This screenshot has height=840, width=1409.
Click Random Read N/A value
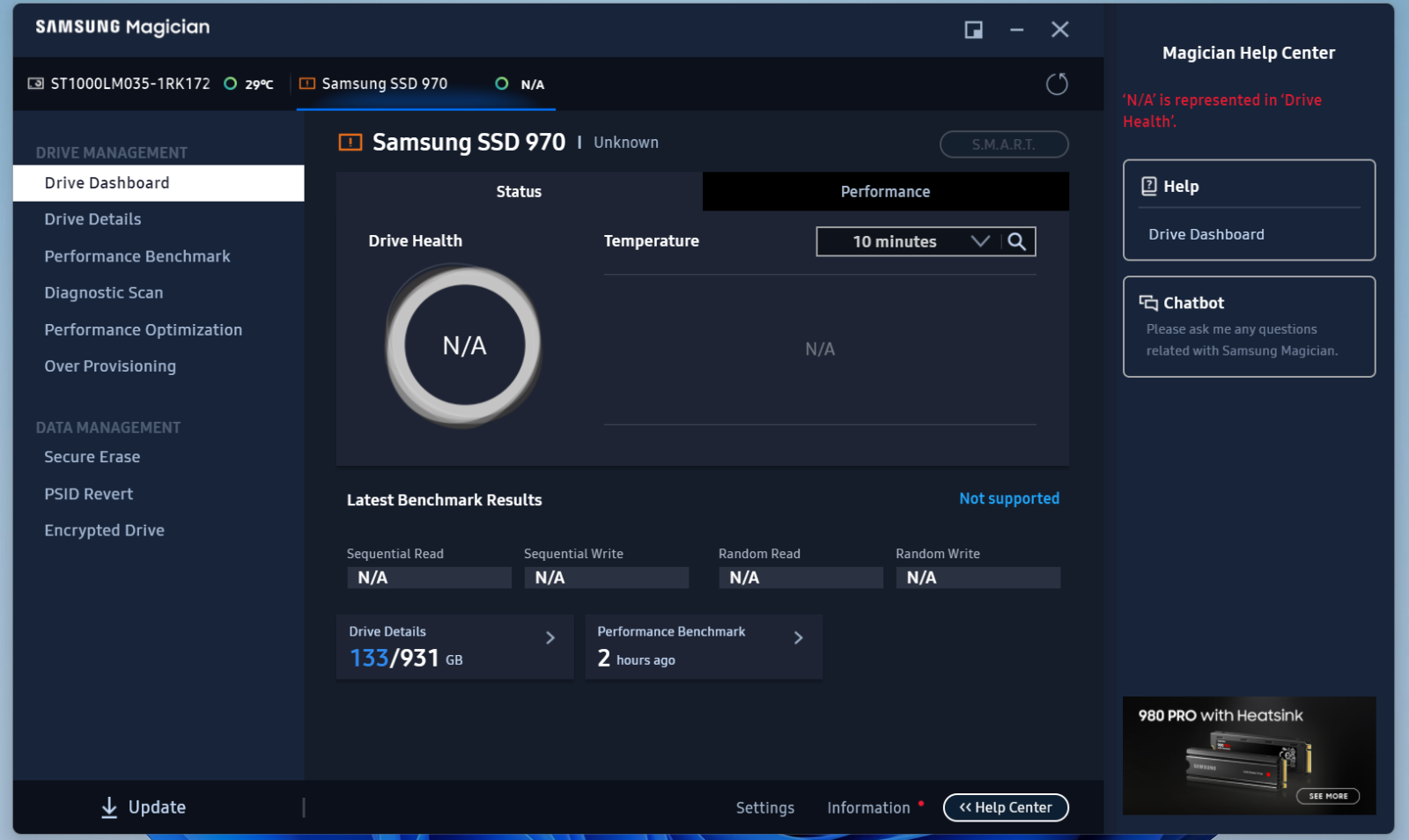click(x=800, y=578)
